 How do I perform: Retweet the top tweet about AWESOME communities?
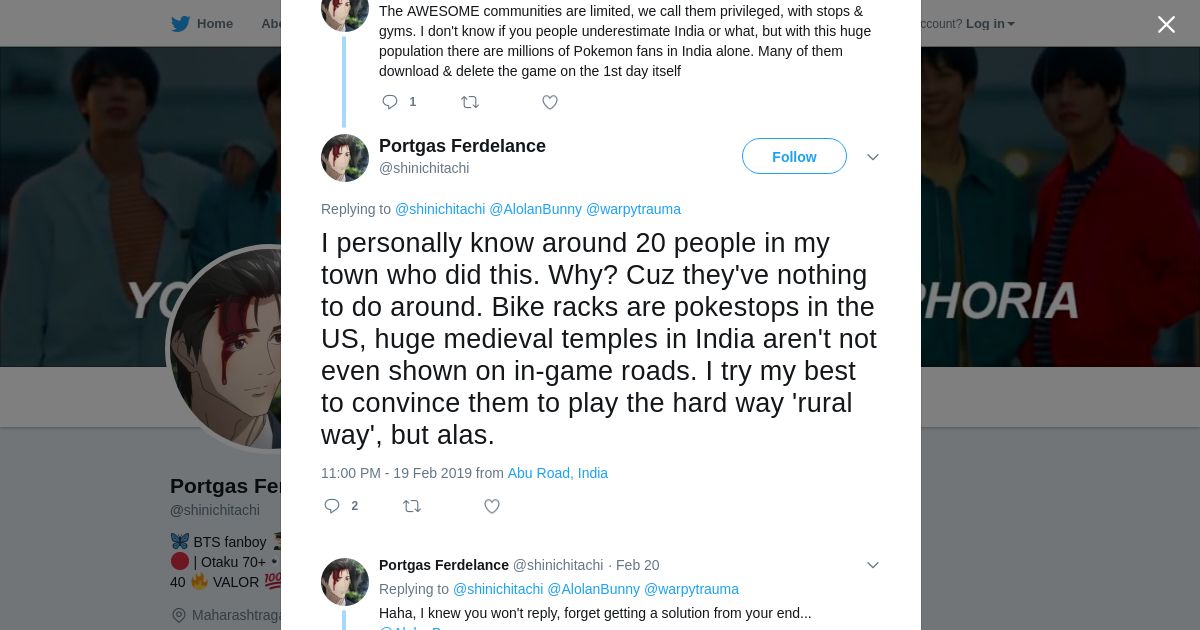(x=470, y=102)
